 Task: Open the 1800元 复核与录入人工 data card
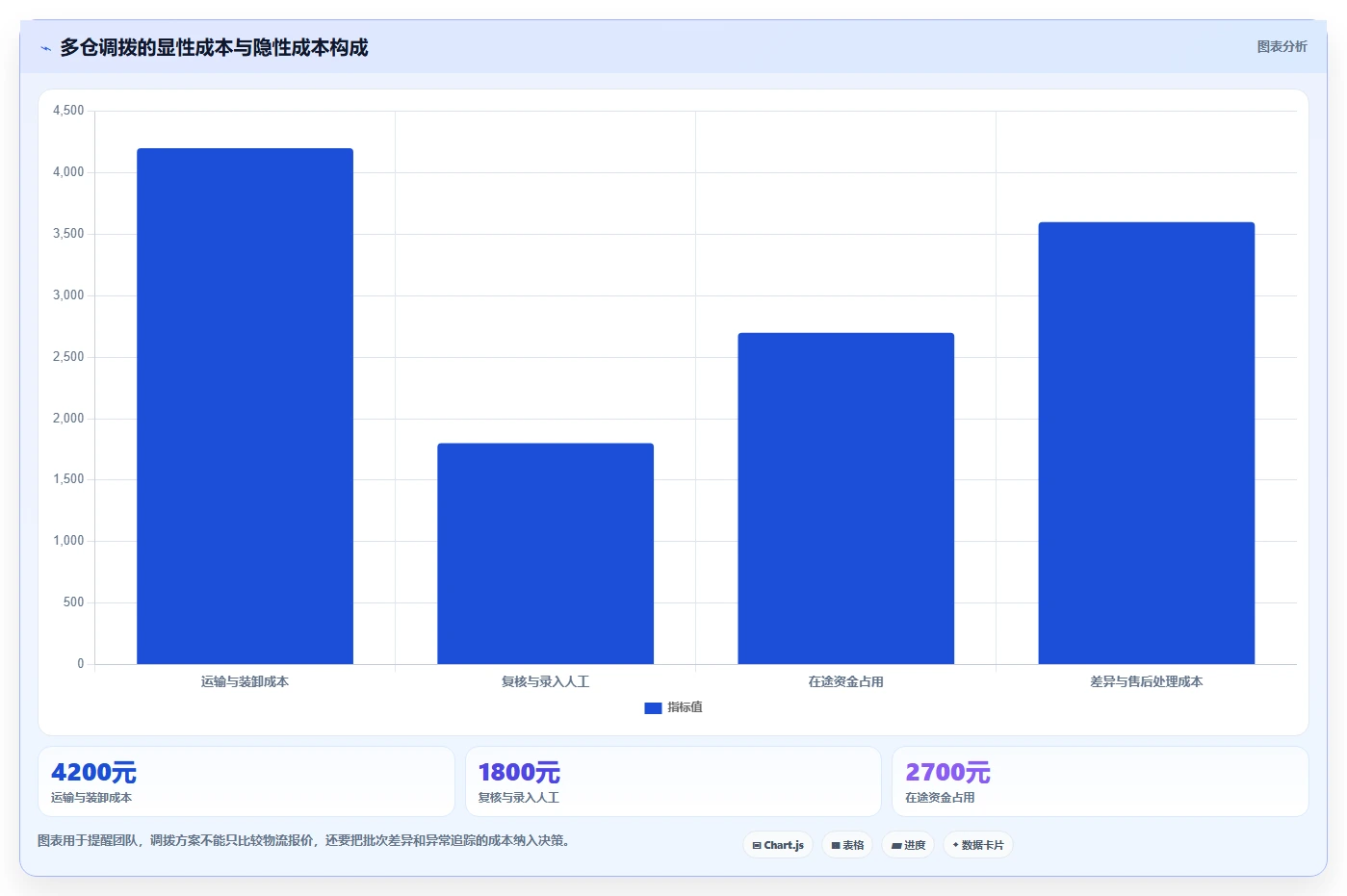tap(673, 781)
